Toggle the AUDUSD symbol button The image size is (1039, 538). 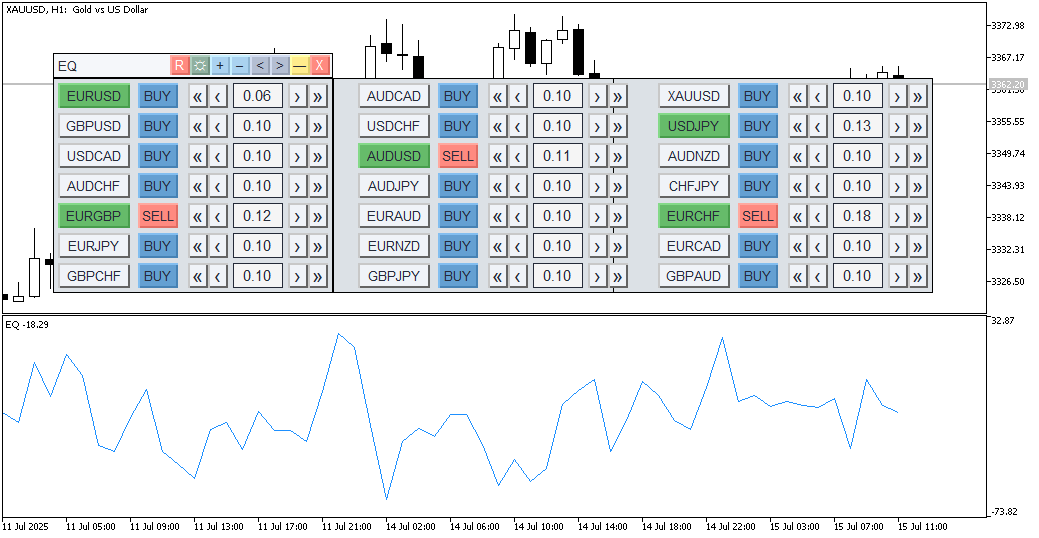pos(394,156)
